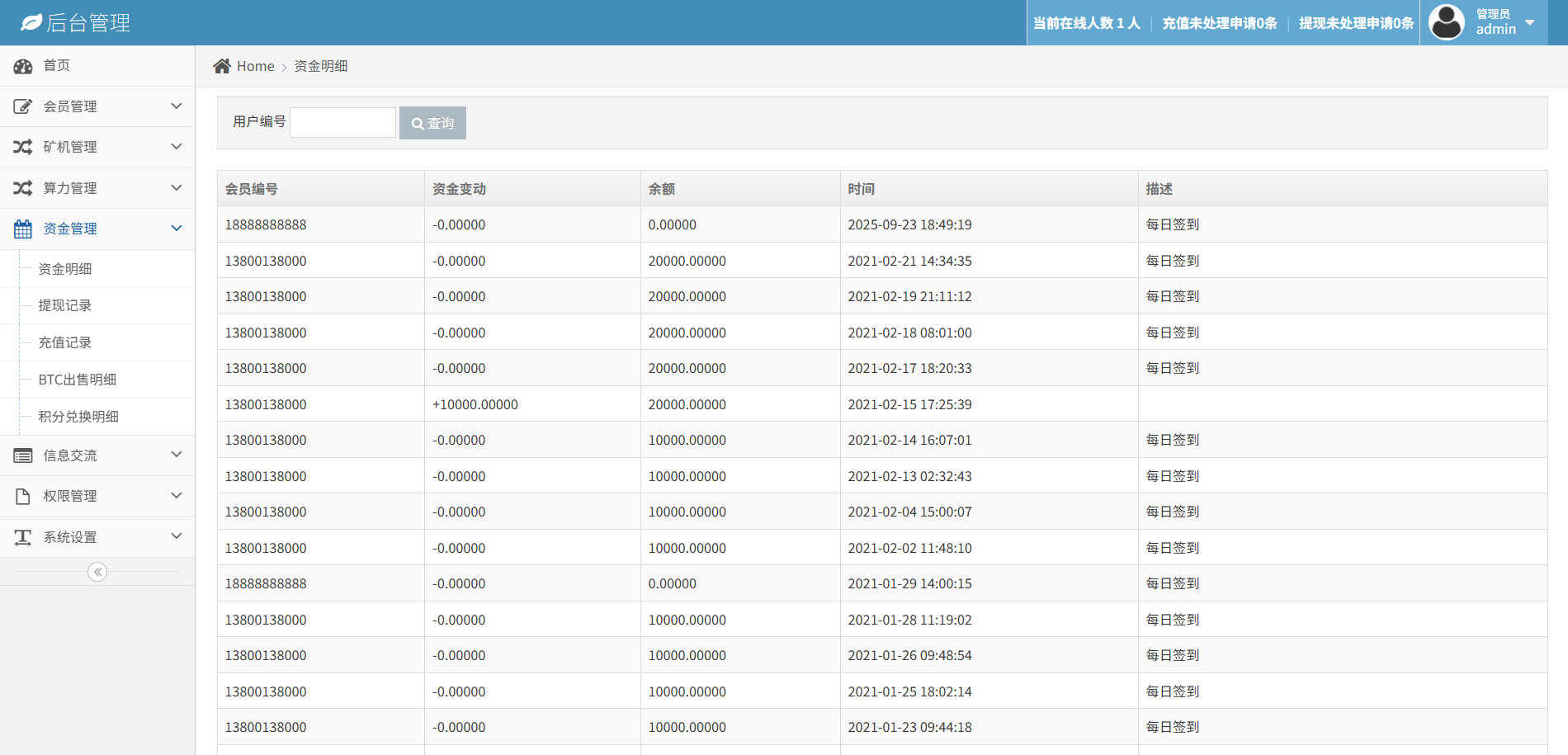Collapse the 资金管理 chevron
Image resolution: width=1568 pixels, height=755 pixels.
coord(176,229)
